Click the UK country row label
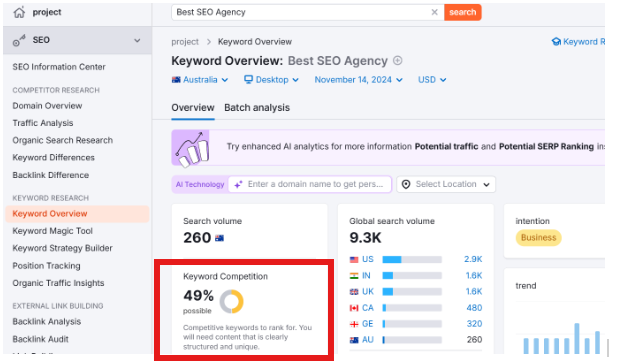This screenshot has width=625, height=361. coord(368,292)
